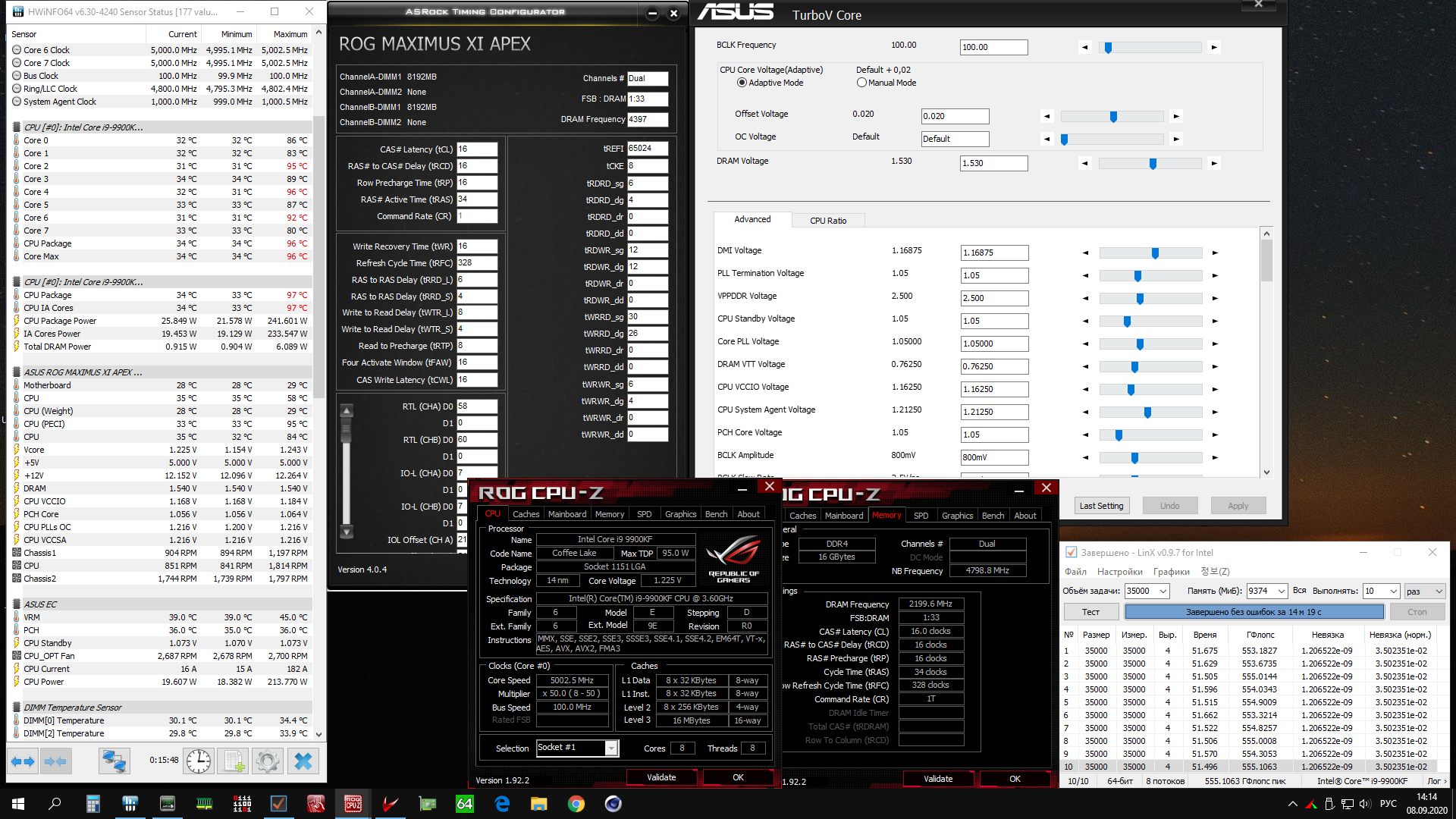This screenshot has height=819, width=1456.
Task: Expand CPU-Z Socket #1 selection dropdown
Action: (610, 748)
